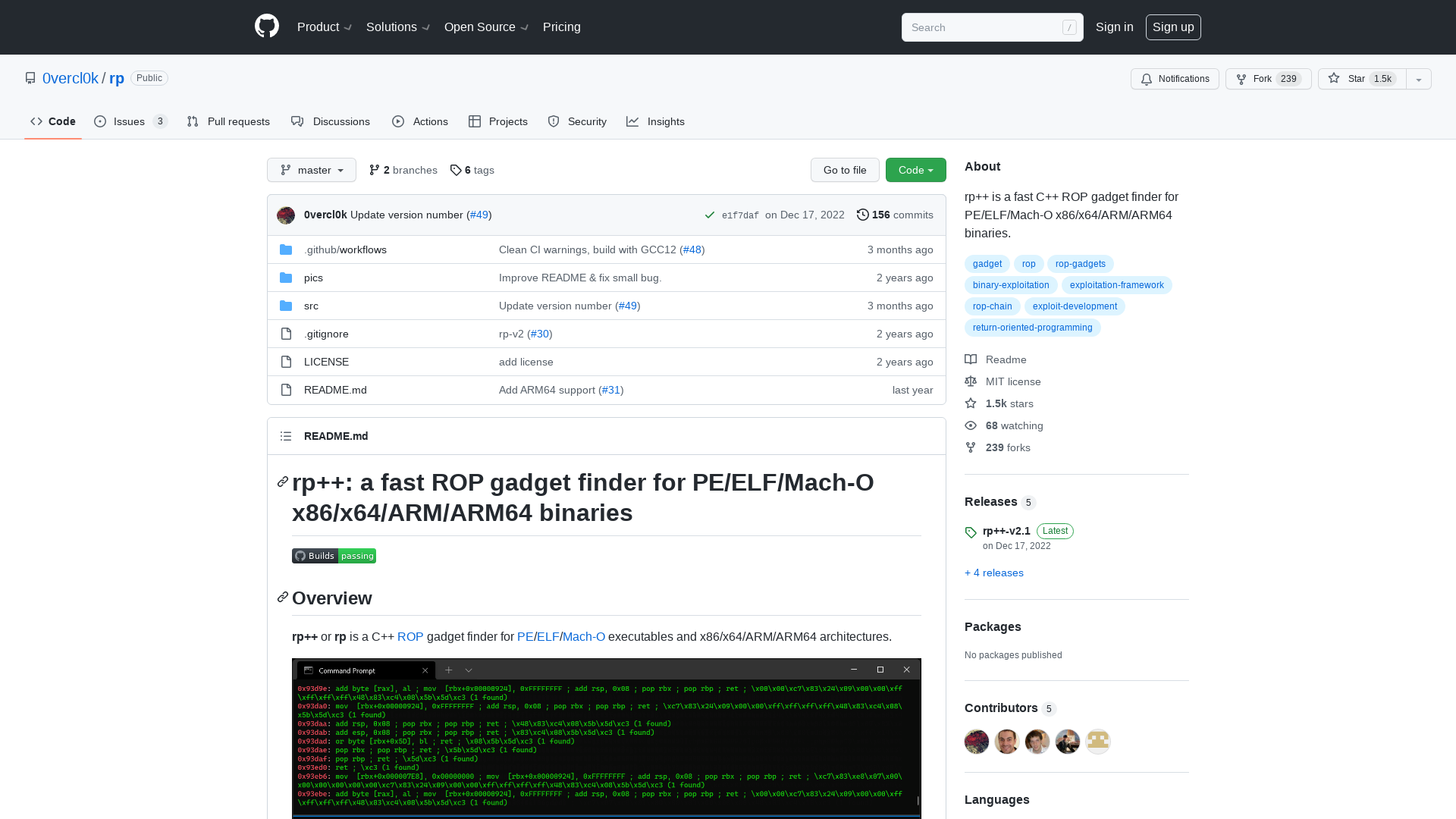Open the Command Prompt screenshot image
Screen dimensions: 1456x819
(x=607, y=739)
